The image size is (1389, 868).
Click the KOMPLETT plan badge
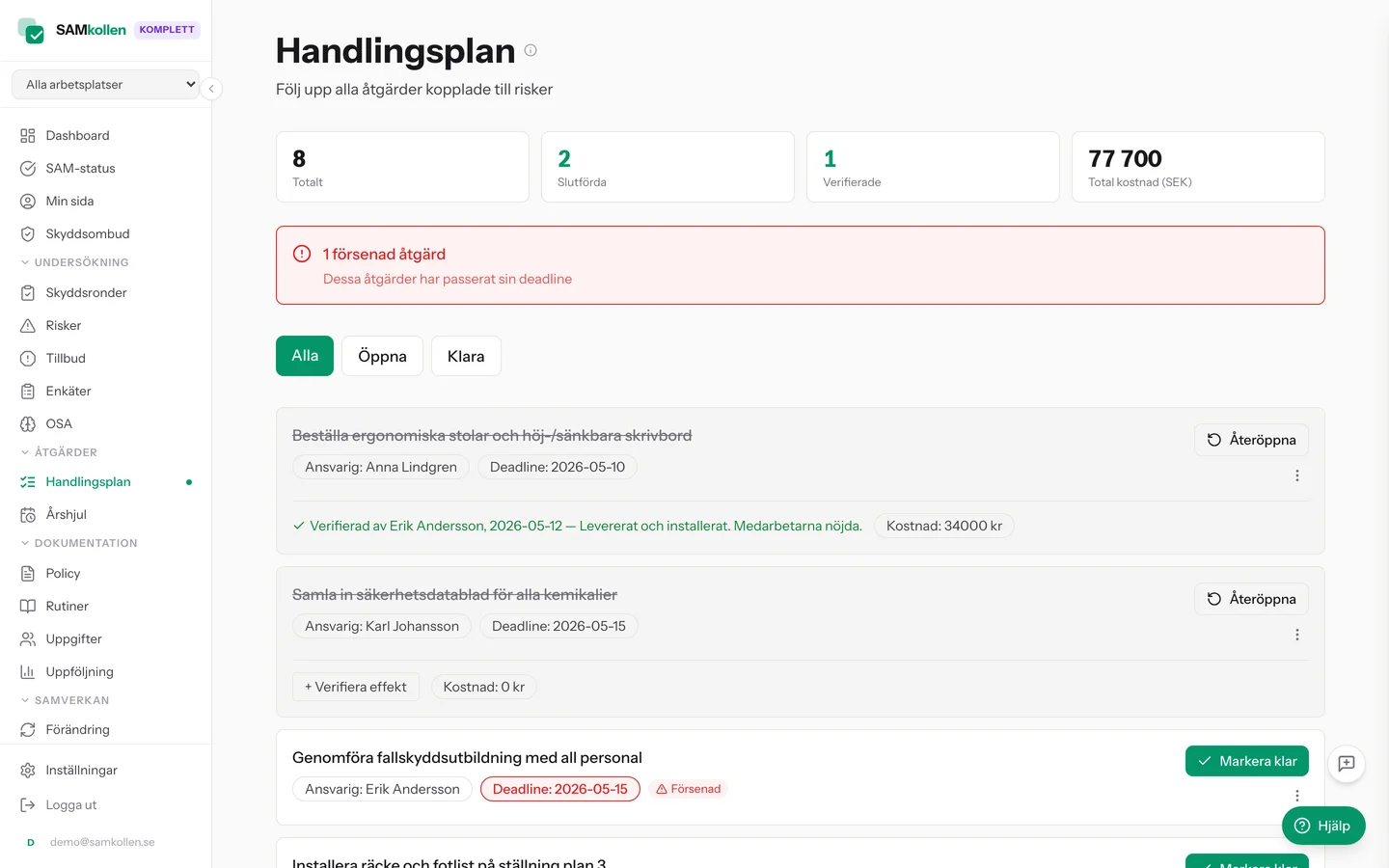click(x=167, y=30)
